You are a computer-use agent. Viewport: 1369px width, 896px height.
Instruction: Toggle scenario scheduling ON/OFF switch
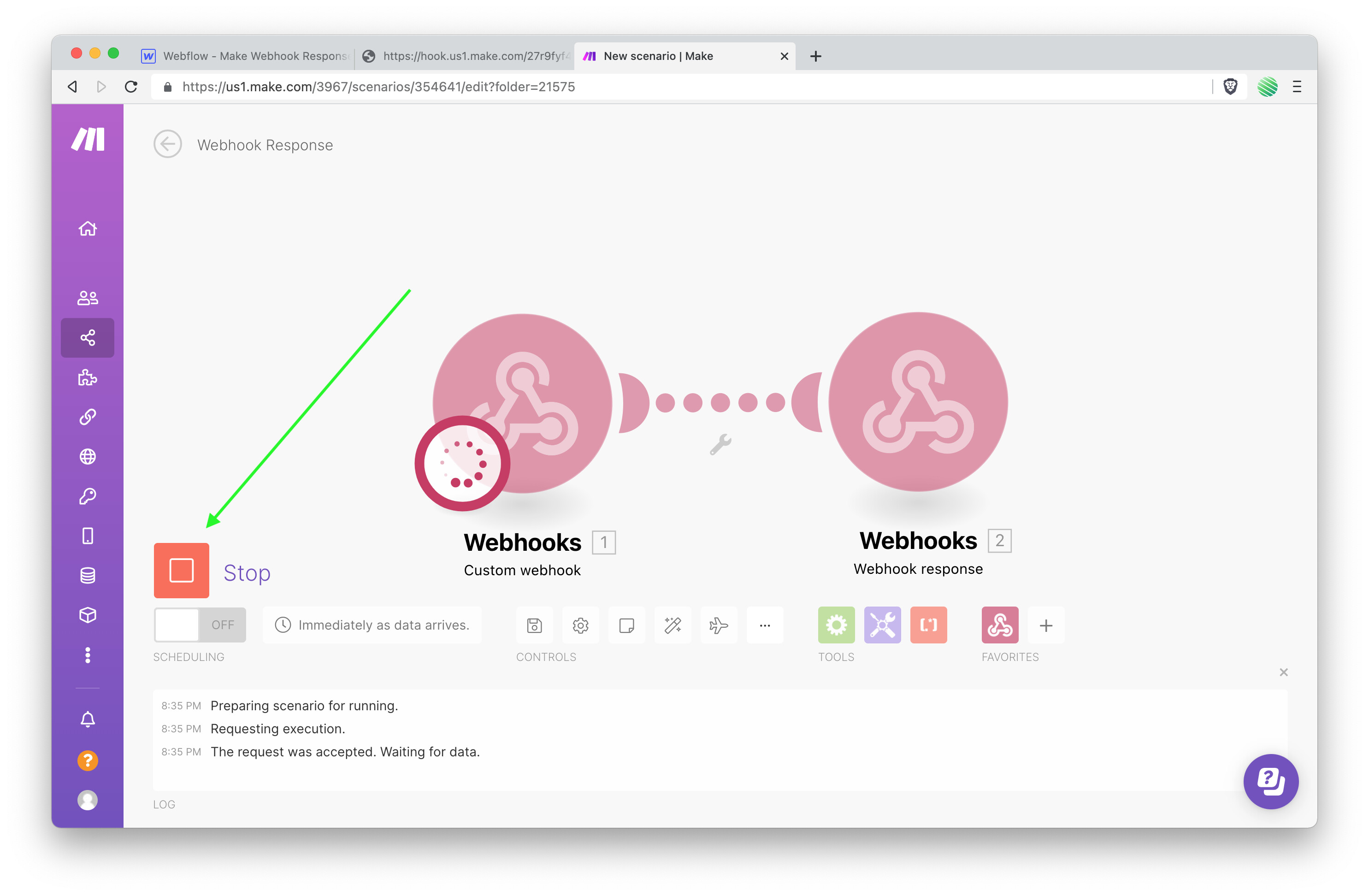[x=200, y=625]
